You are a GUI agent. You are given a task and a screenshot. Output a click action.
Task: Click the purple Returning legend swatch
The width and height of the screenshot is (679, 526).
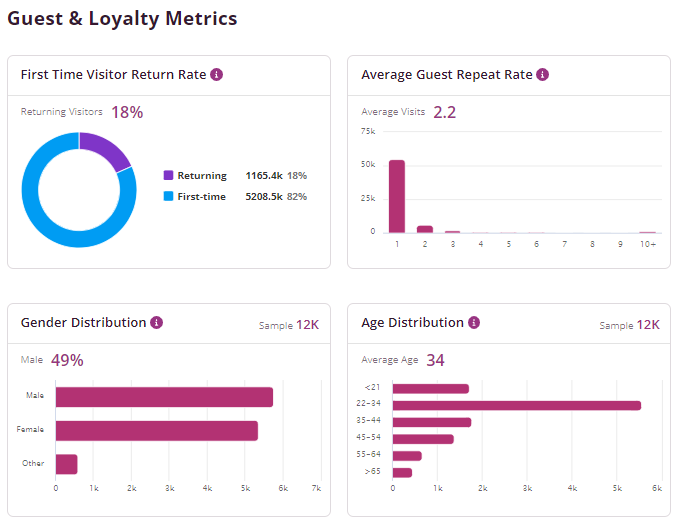click(x=168, y=176)
